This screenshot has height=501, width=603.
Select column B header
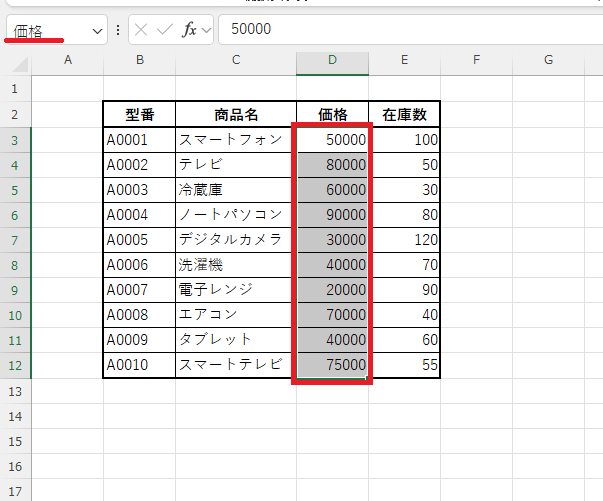[x=140, y=60]
